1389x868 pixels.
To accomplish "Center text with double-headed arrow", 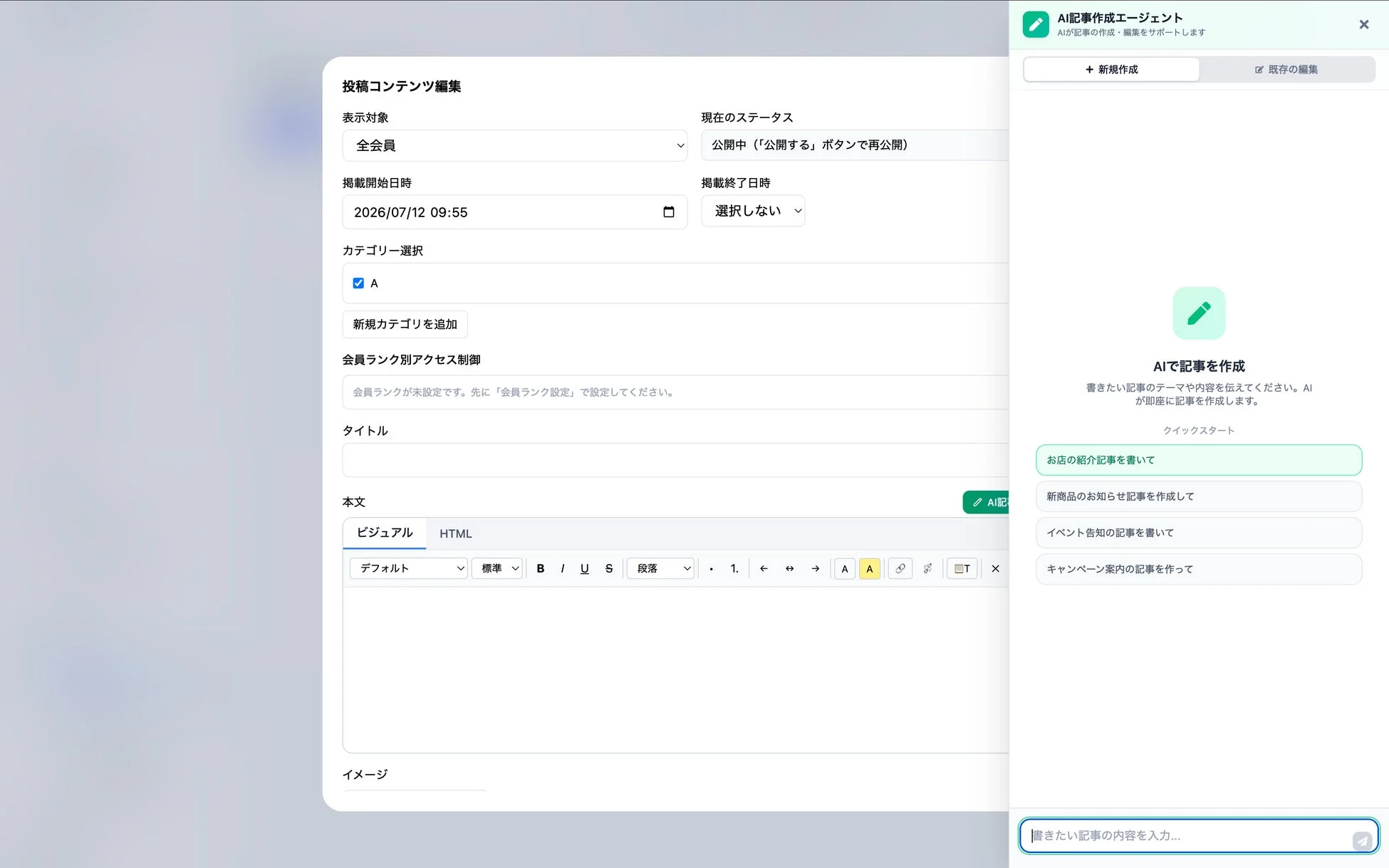I will tap(789, 568).
